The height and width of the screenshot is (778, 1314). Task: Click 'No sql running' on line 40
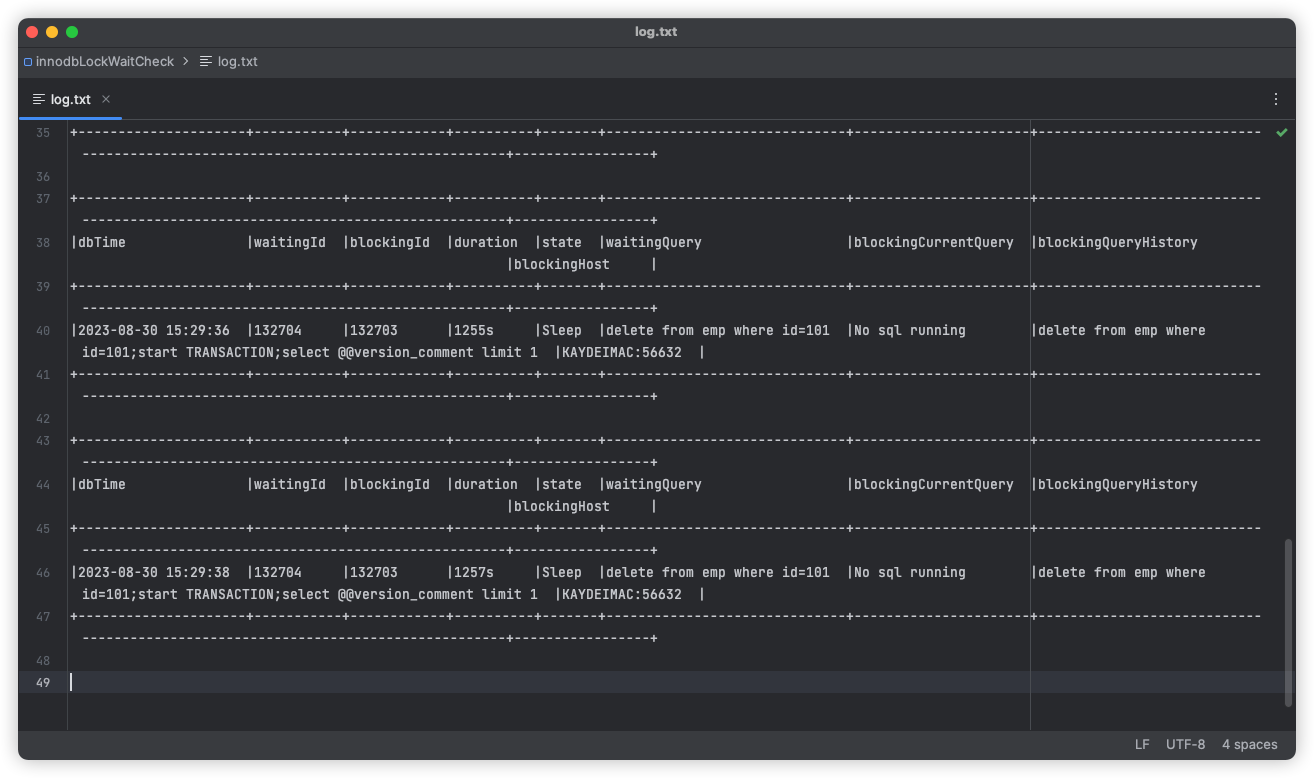coord(910,330)
